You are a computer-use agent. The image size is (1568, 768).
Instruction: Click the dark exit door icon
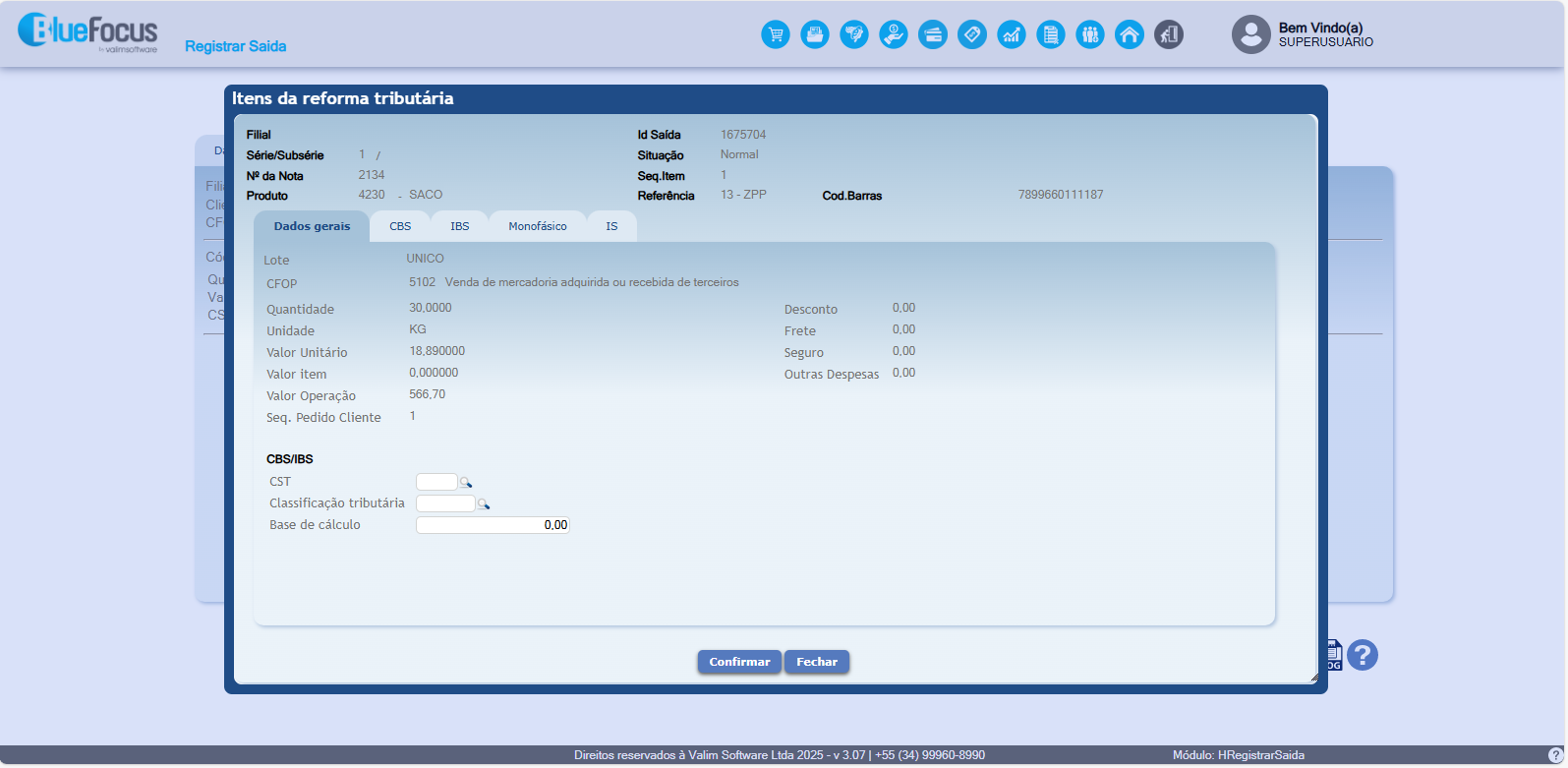pyautogui.click(x=1169, y=34)
